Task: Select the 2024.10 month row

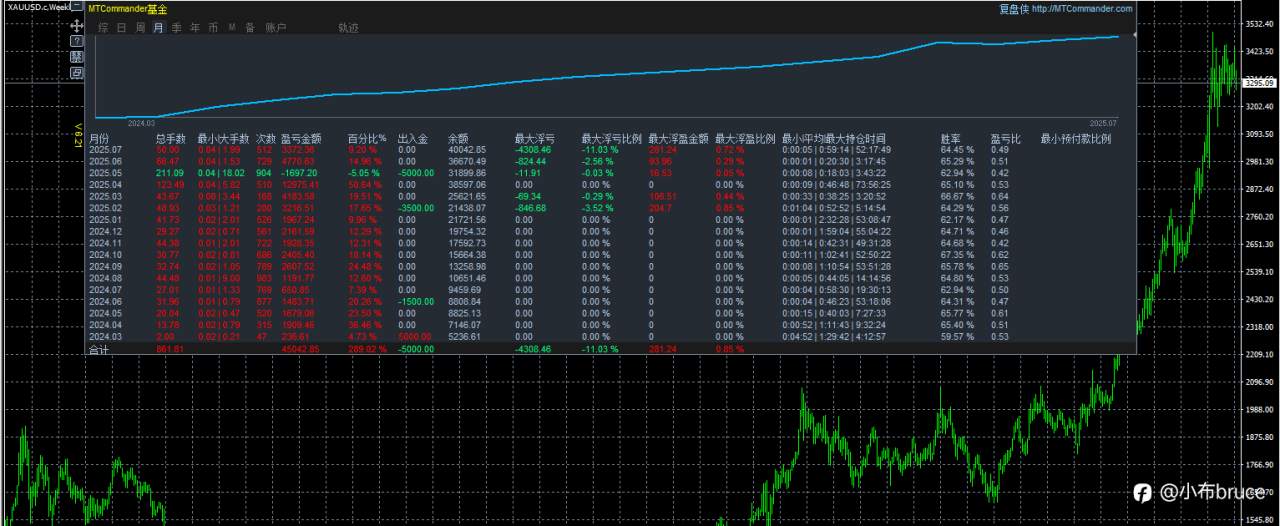Action: 612,255
